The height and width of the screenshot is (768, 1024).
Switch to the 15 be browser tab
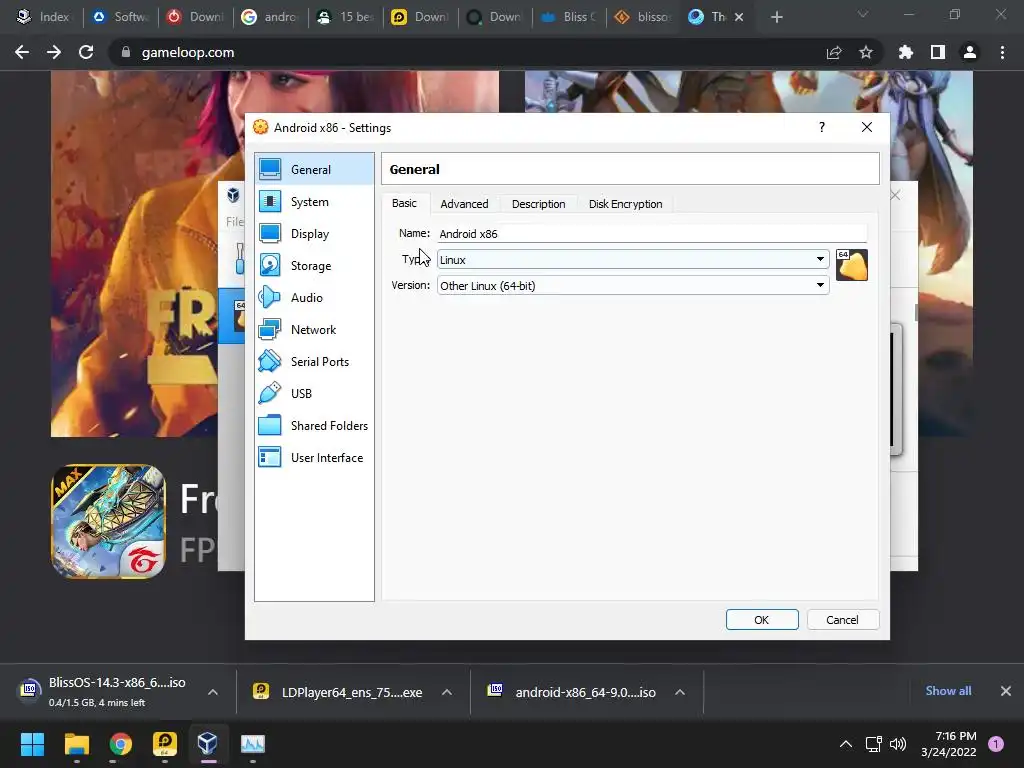tap(345, 17)
